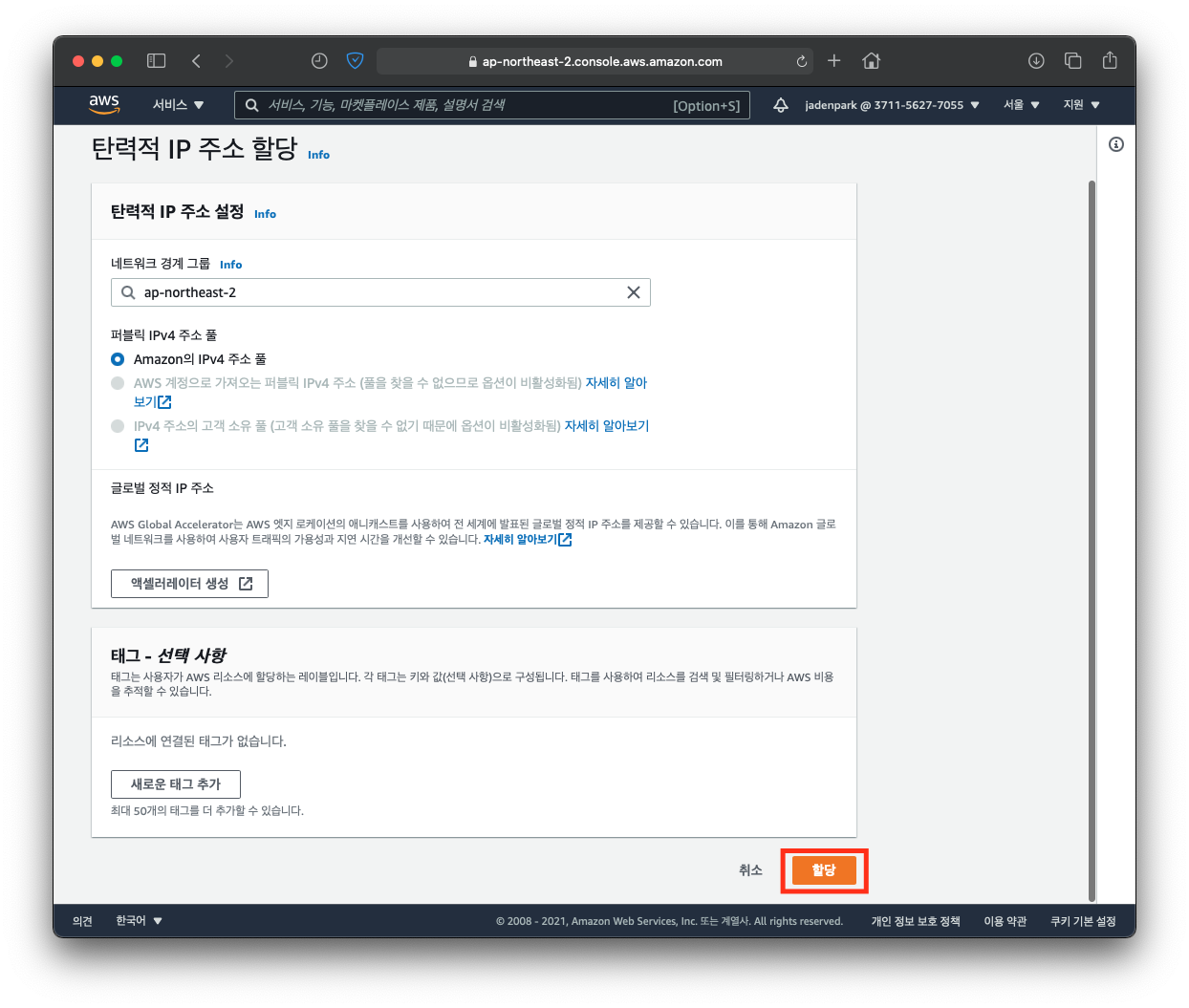Click the 리소스에 연결된 태그가 없습니다 text
This screenshot has height=1008, width=1189.
pos(199,741)
